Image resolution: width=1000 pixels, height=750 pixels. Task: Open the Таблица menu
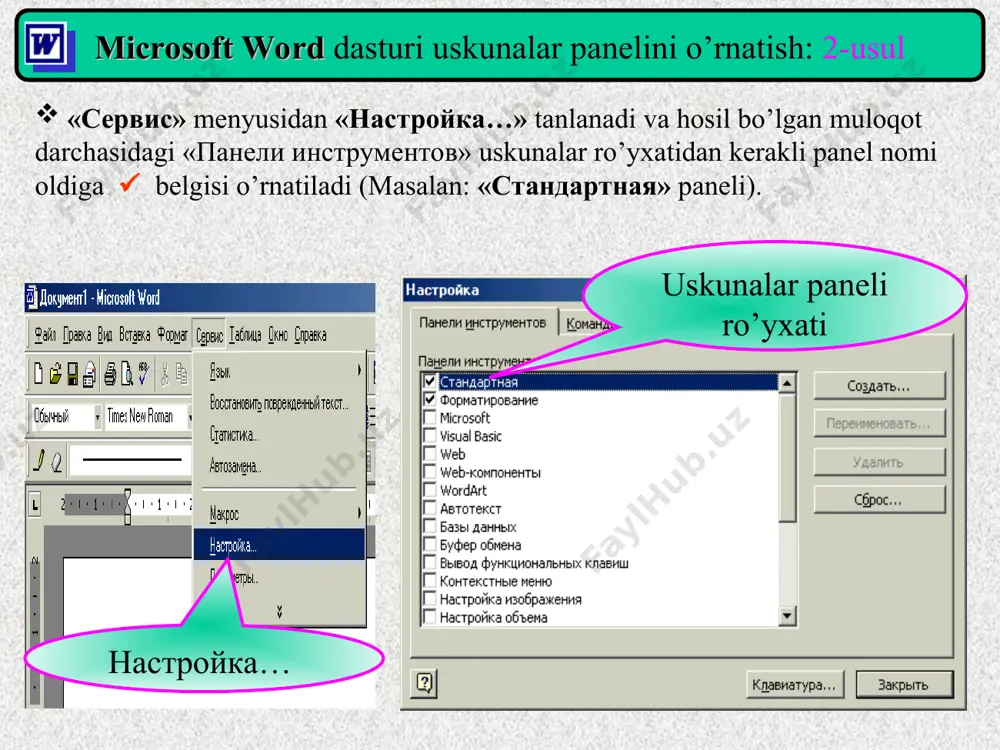click(245, 335)
